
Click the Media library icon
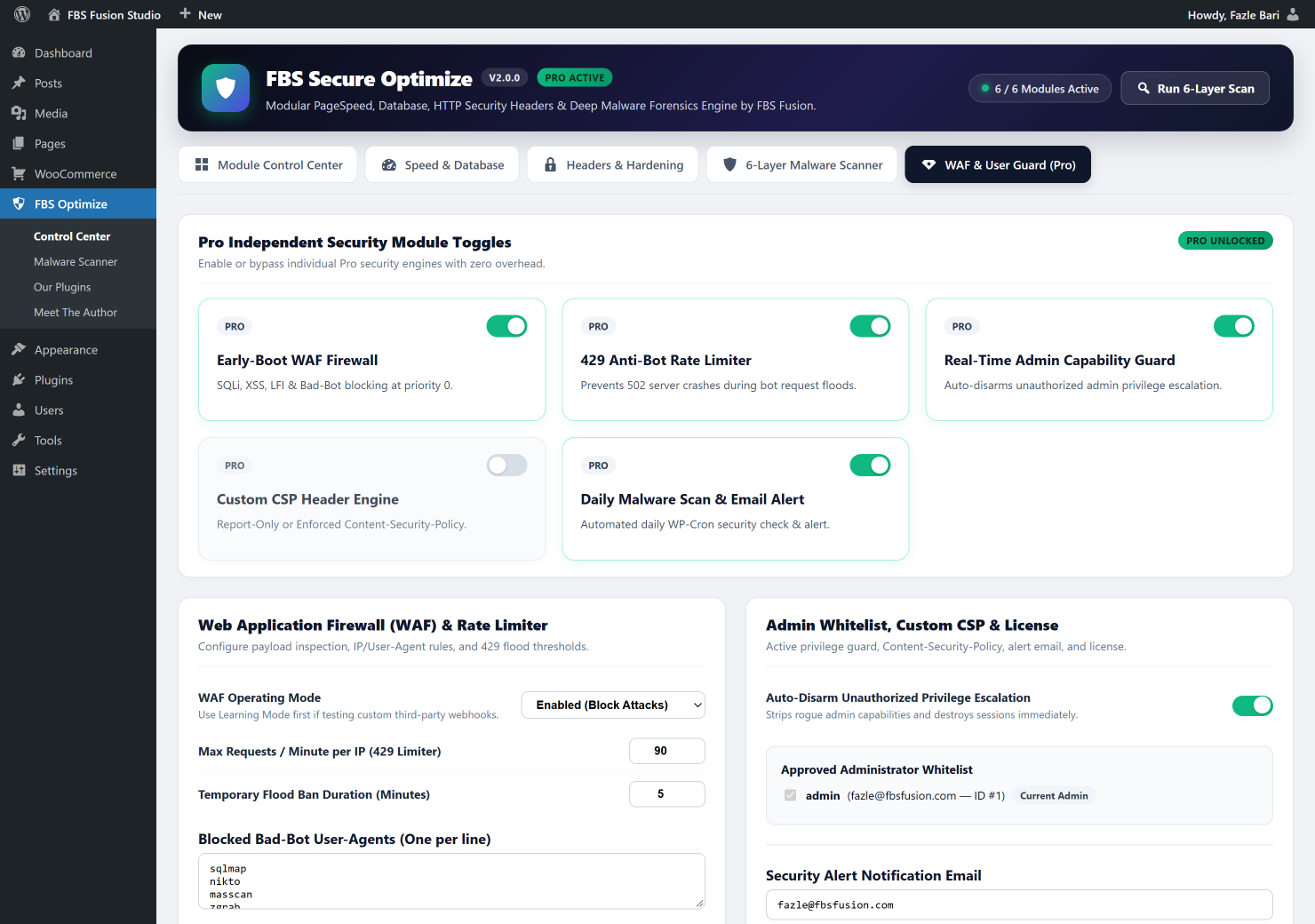tap(19, 113)
